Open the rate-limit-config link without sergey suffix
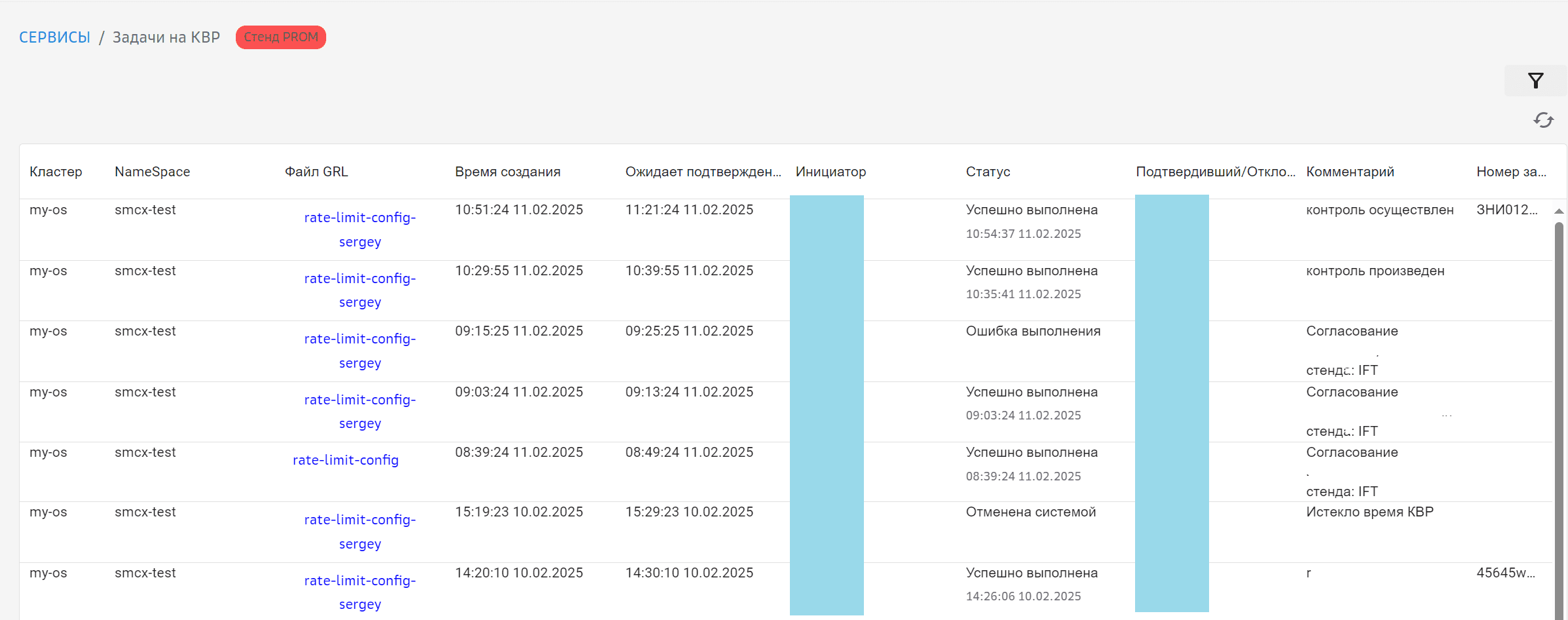The height and width of the screenshot is (620, 1568). point(345,460)
